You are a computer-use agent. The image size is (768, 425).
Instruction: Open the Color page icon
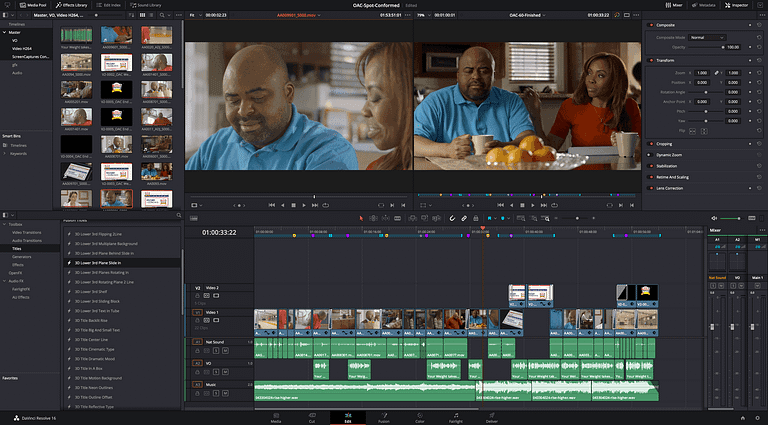pyautogui.click(x=420, y=416)
